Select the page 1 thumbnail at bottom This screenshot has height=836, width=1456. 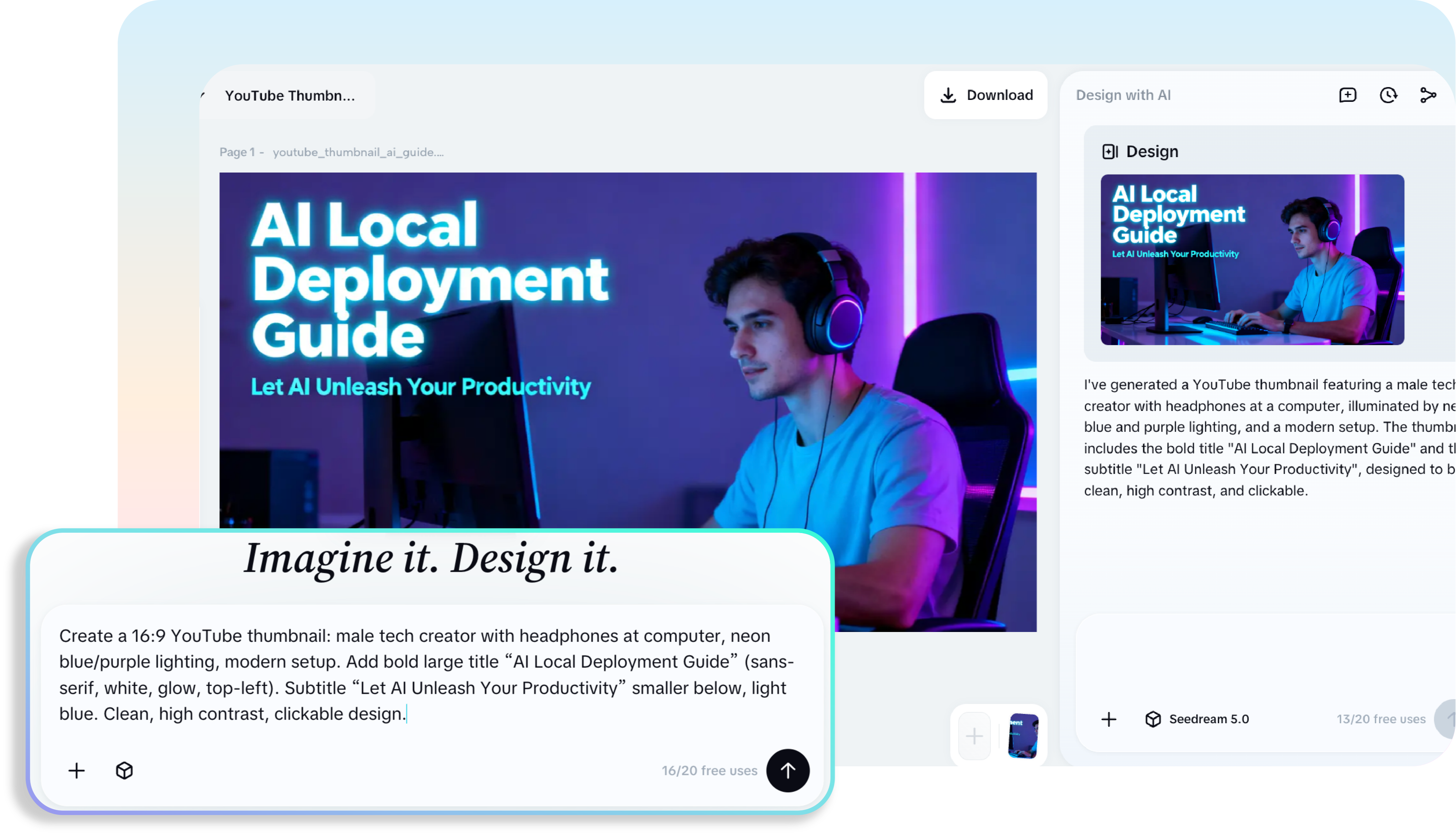coord(1023,736)
